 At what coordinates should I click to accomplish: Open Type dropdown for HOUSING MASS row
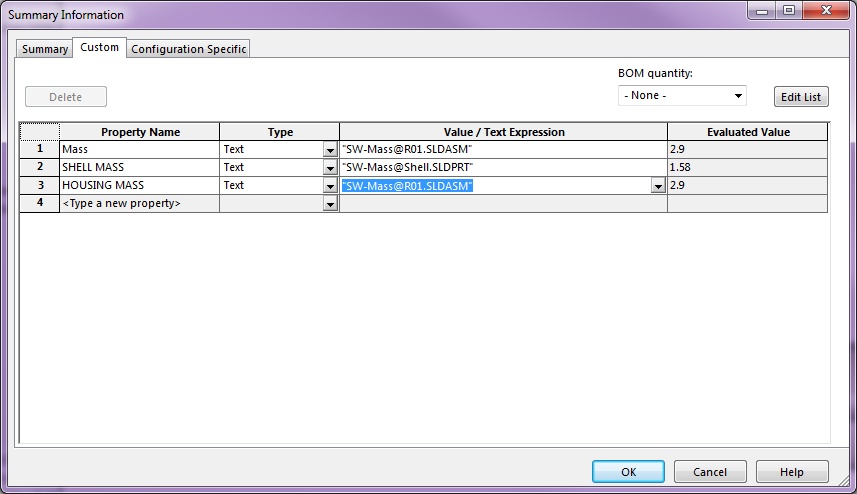pos(330,186)
